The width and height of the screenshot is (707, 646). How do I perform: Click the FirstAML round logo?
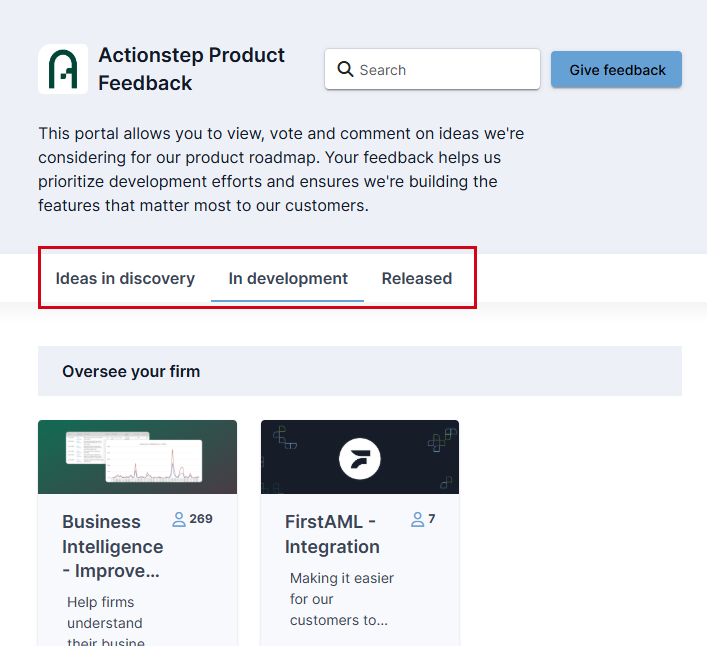point(360,459)
